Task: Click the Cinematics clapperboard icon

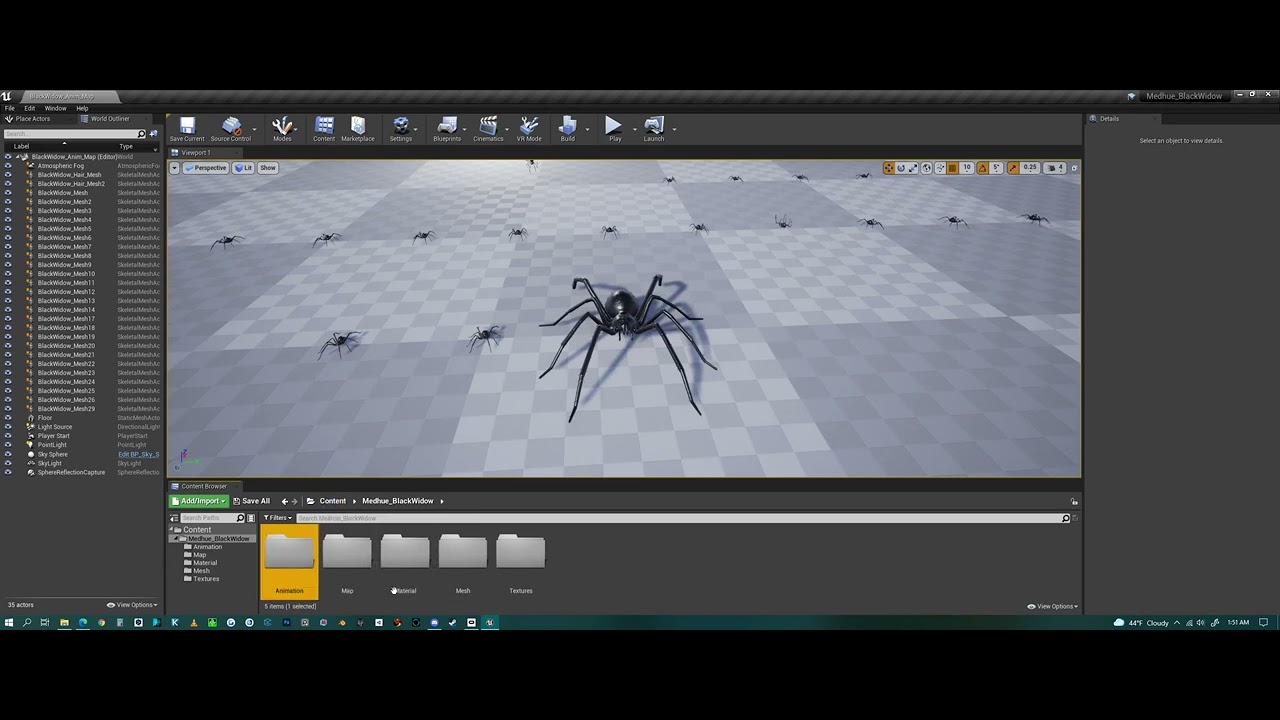Action: (x=488, y=128)
